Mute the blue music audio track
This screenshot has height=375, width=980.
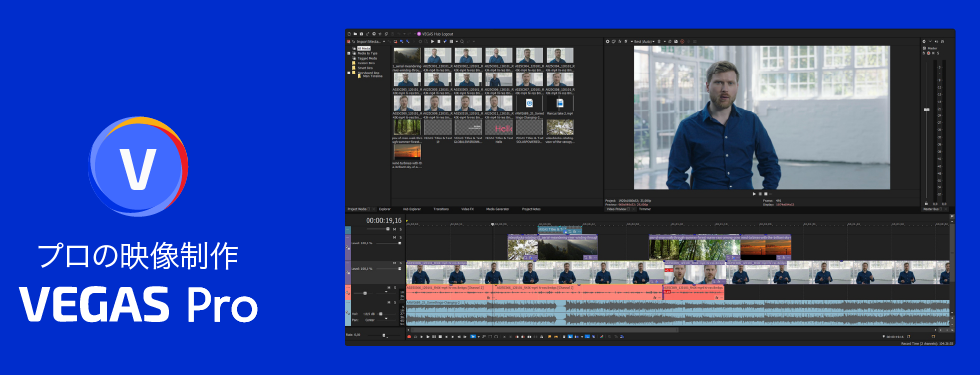click(x=389, y=302)
